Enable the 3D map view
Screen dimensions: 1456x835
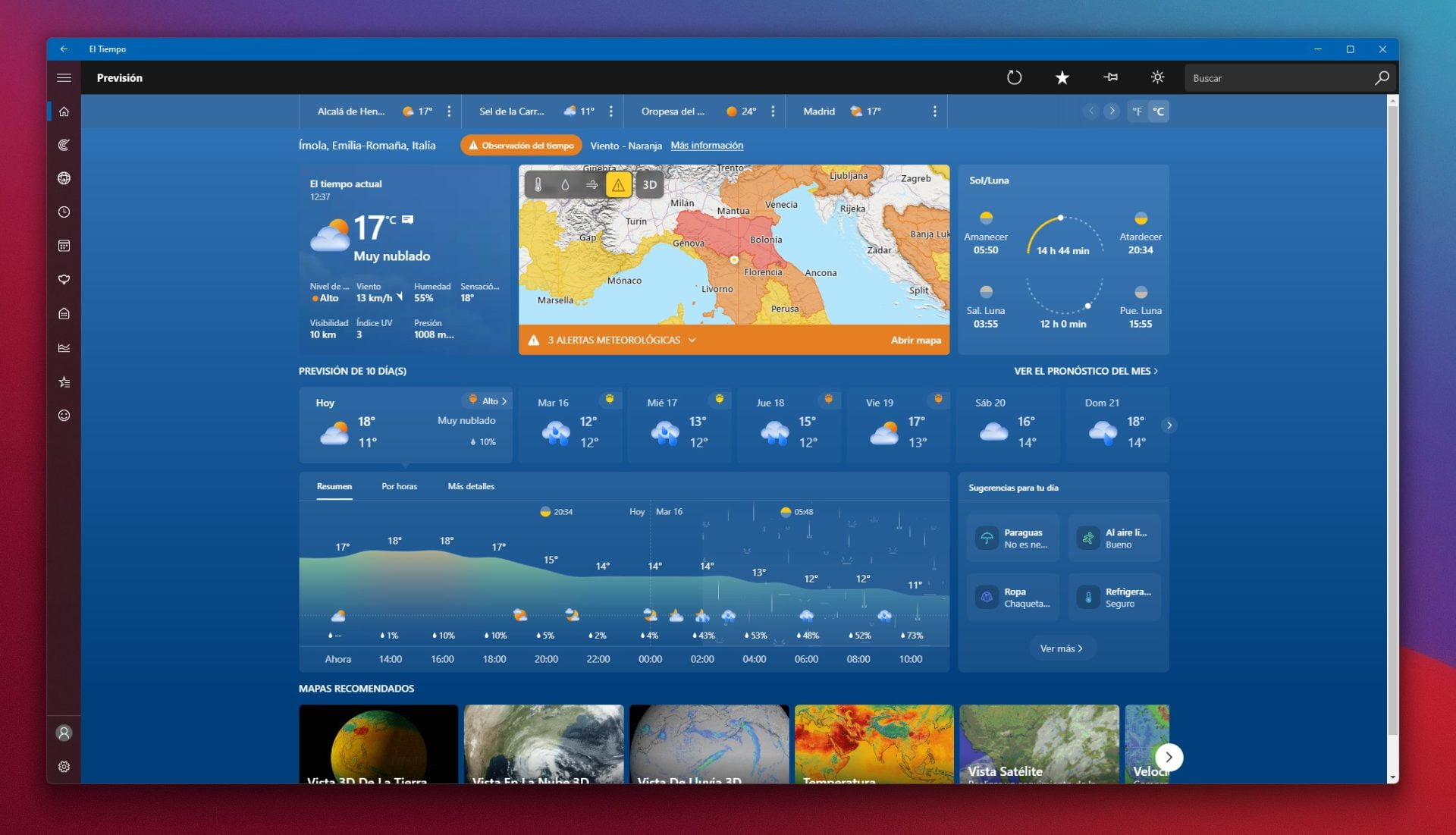click(648, 184)
